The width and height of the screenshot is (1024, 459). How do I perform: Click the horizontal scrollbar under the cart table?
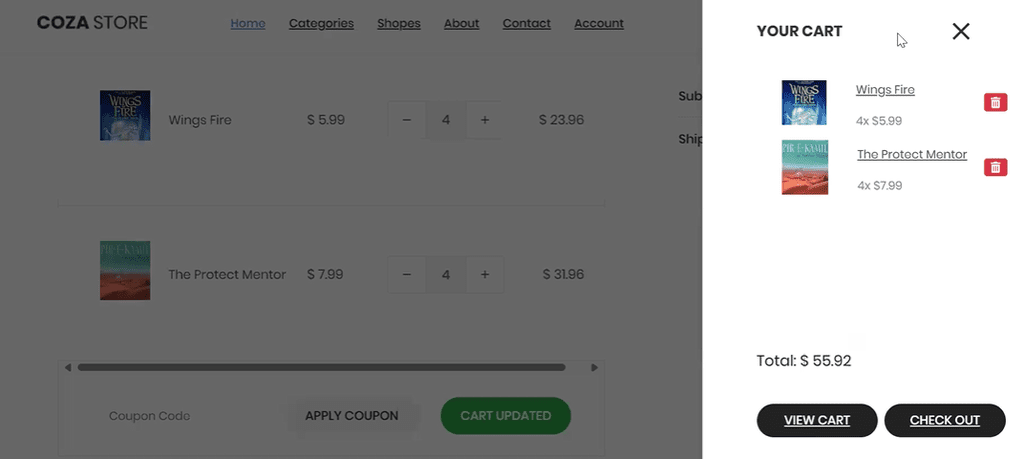[321, 367]
